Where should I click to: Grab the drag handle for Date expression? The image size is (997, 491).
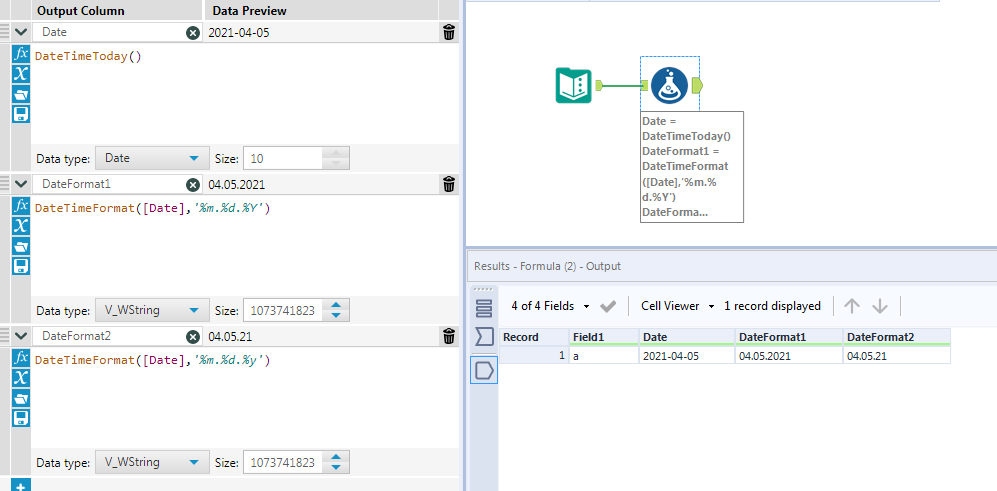click(x=4, y=32)
